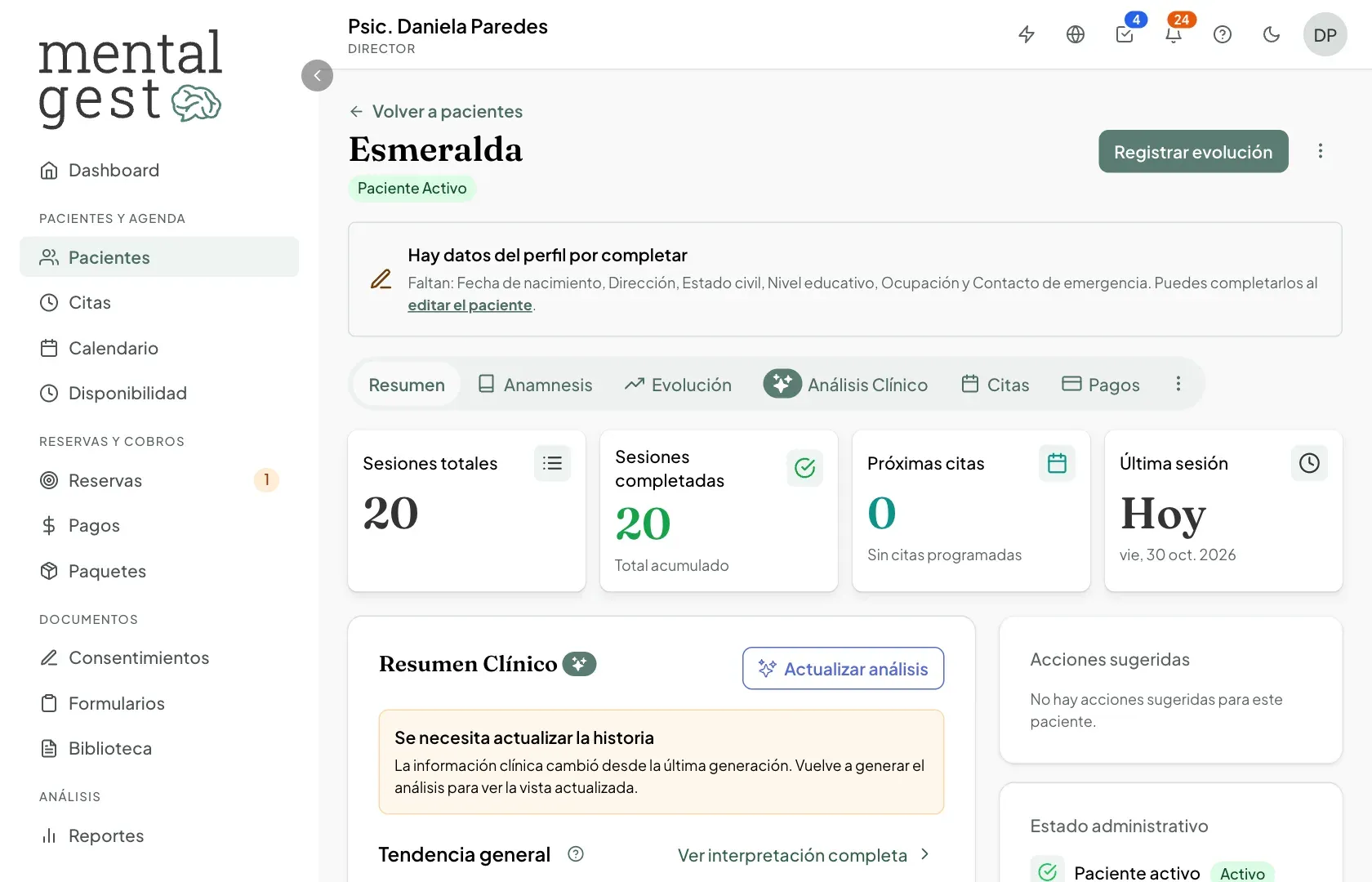
Task: Switch to the Anamnesis tab
Action: tap(535, 385)
